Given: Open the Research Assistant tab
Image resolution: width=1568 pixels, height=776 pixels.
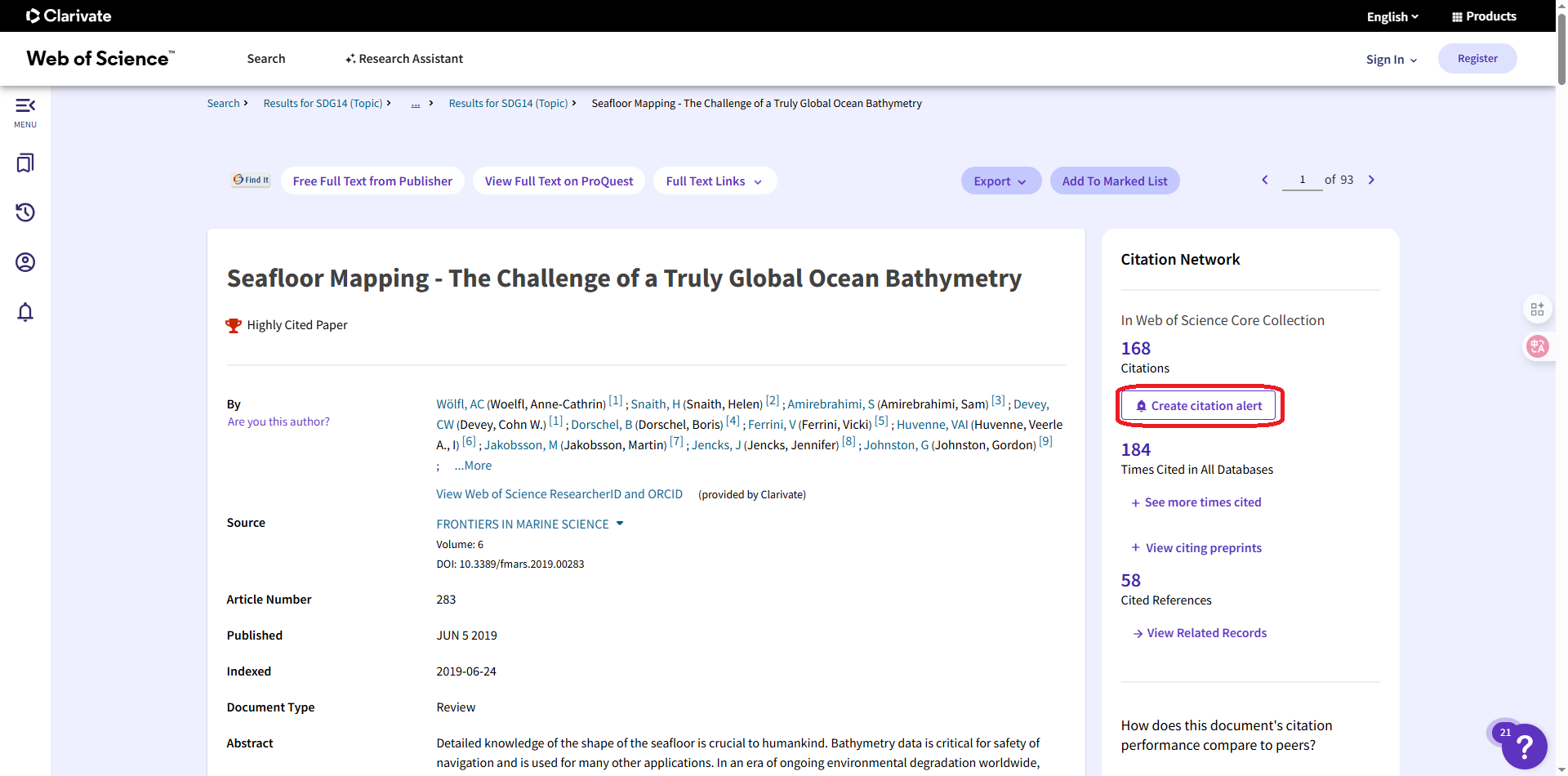Looking at the screenshot, I should (404, 59).
